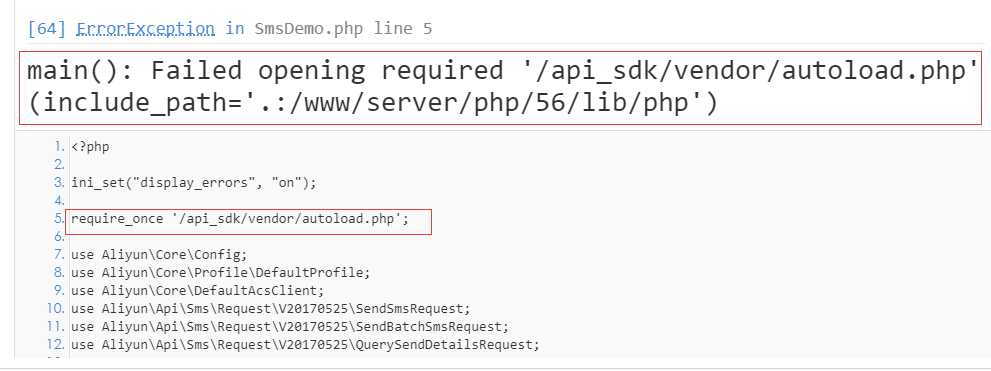991x371 pixels.
Task: Click the SendSmsRequest use statement
Action: [x=271, y=309]
